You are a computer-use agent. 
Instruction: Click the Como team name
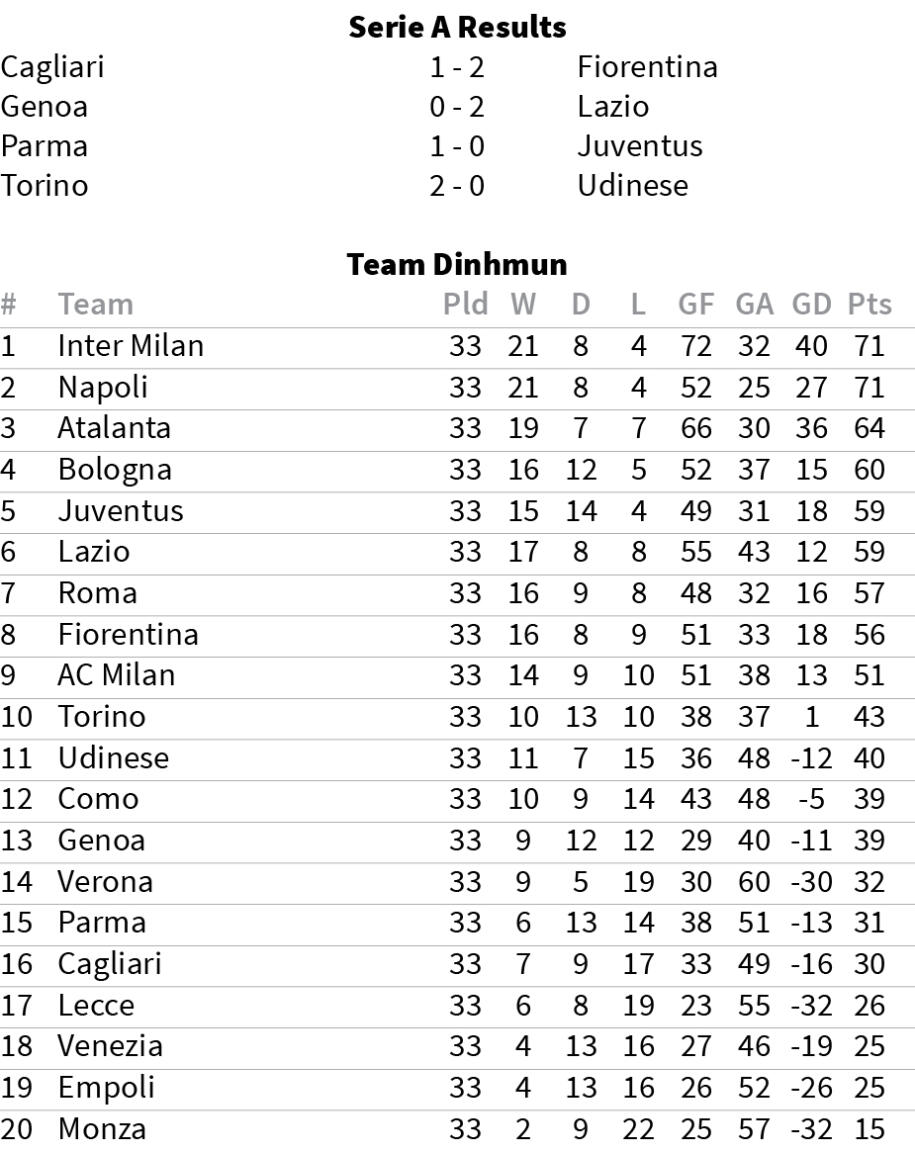click(x=98, y=799)
